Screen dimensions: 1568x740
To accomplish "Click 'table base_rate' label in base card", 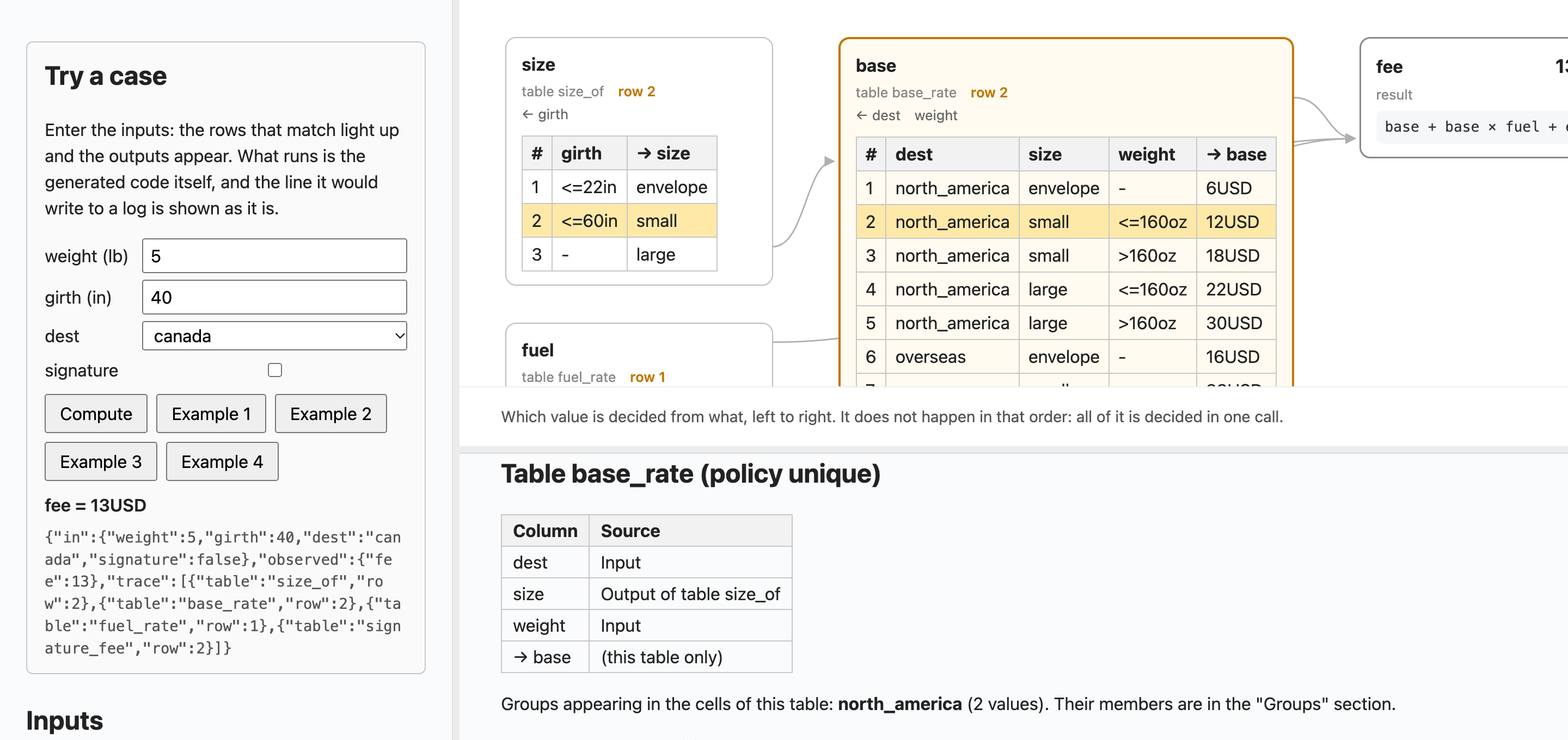I will click(906, 92).
